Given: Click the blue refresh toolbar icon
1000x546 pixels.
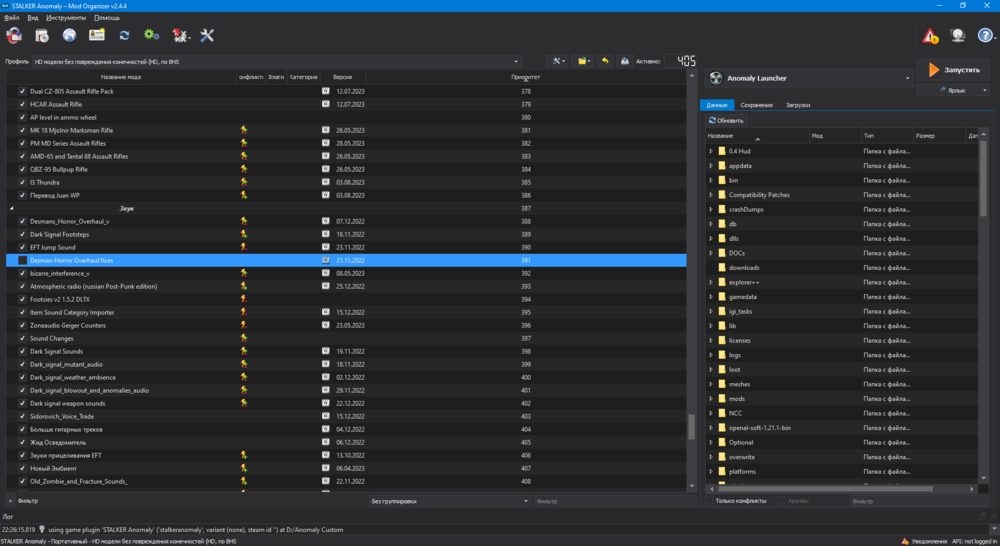Looking at the screenshot, I should coord(124,36).
